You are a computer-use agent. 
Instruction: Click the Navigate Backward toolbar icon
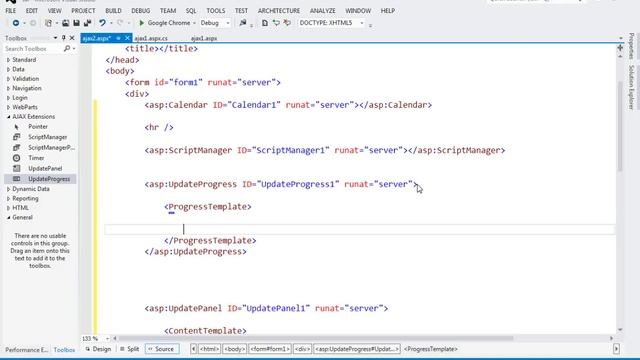click(x=16, y=23)
